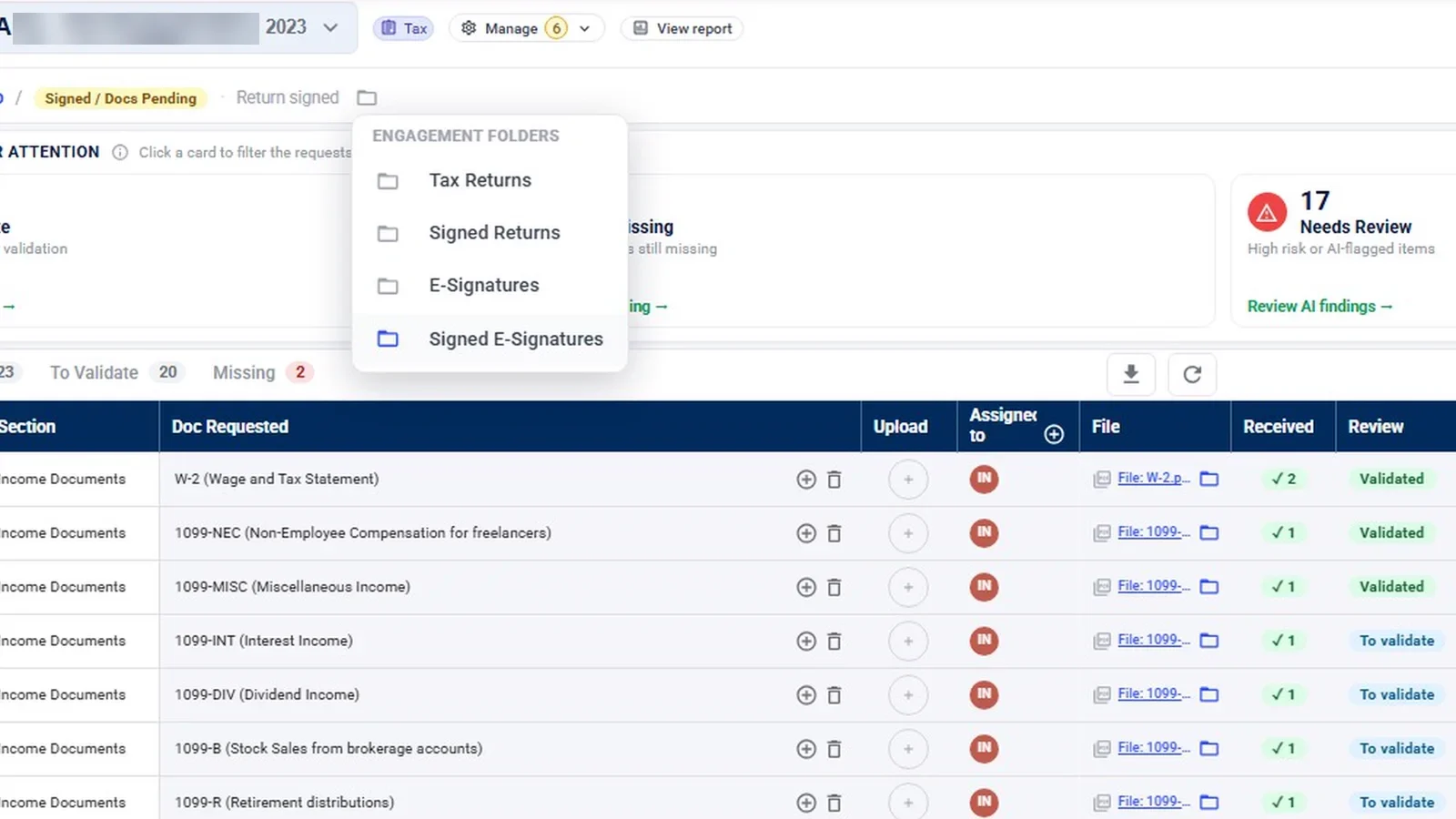The width and height of the screenshot is (1456, 819).
Task: Upload a file for 1099-R row
Action: (908, 803)
